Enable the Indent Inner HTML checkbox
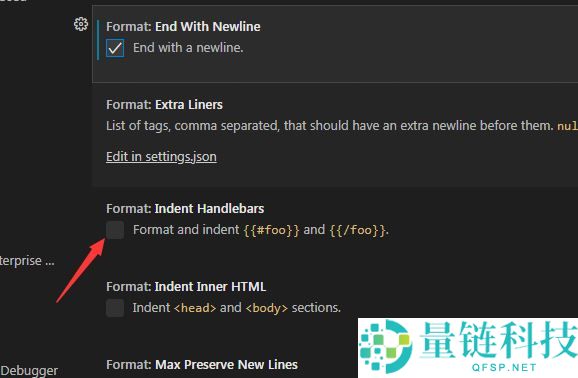578x378 pixels. pyautogui.click(x=115, y=308)
